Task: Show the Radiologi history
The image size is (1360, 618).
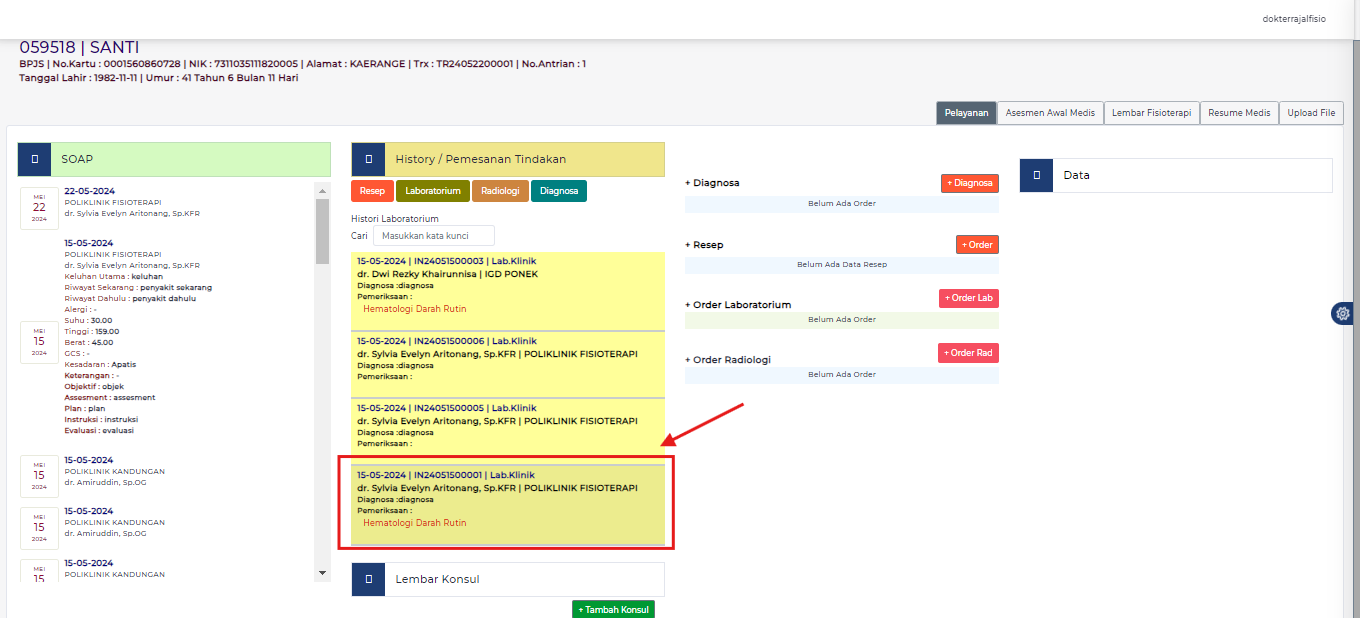Action: (500, 191)
